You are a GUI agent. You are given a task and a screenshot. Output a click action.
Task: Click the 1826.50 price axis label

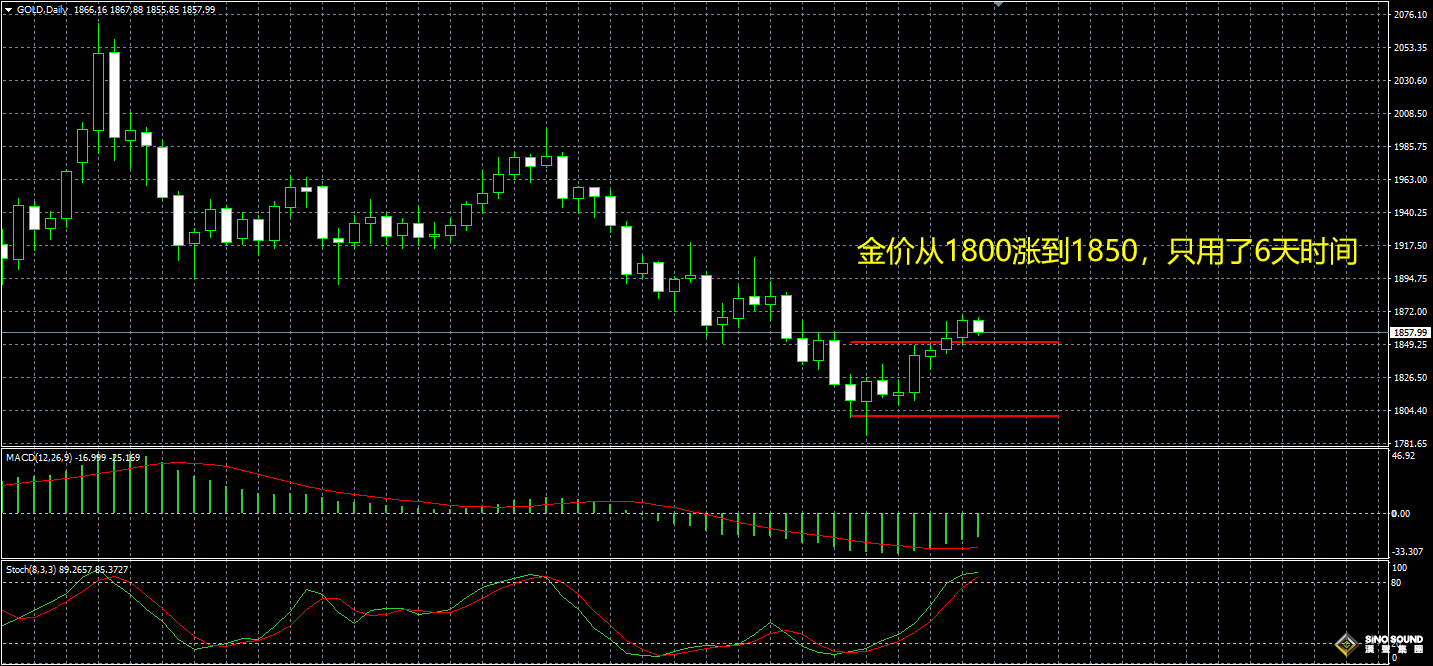1409,378
